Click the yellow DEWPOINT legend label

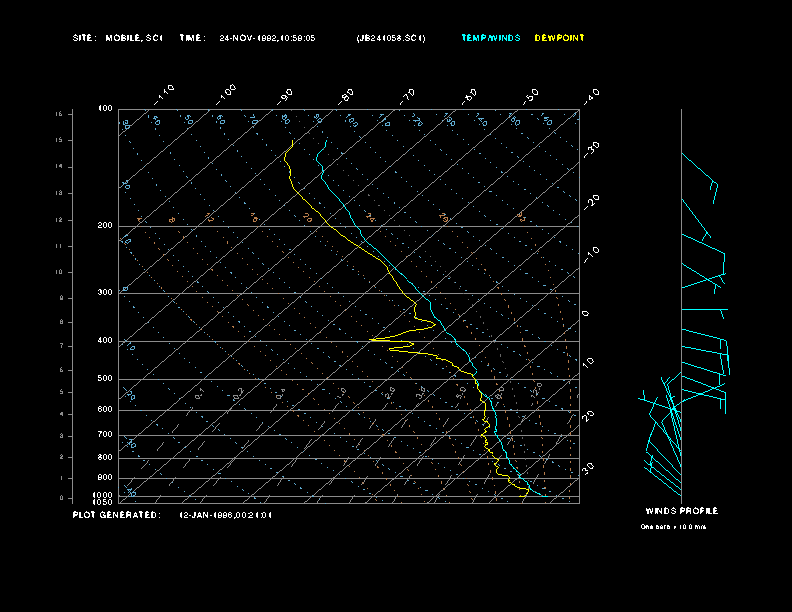[x=559, y=38]
